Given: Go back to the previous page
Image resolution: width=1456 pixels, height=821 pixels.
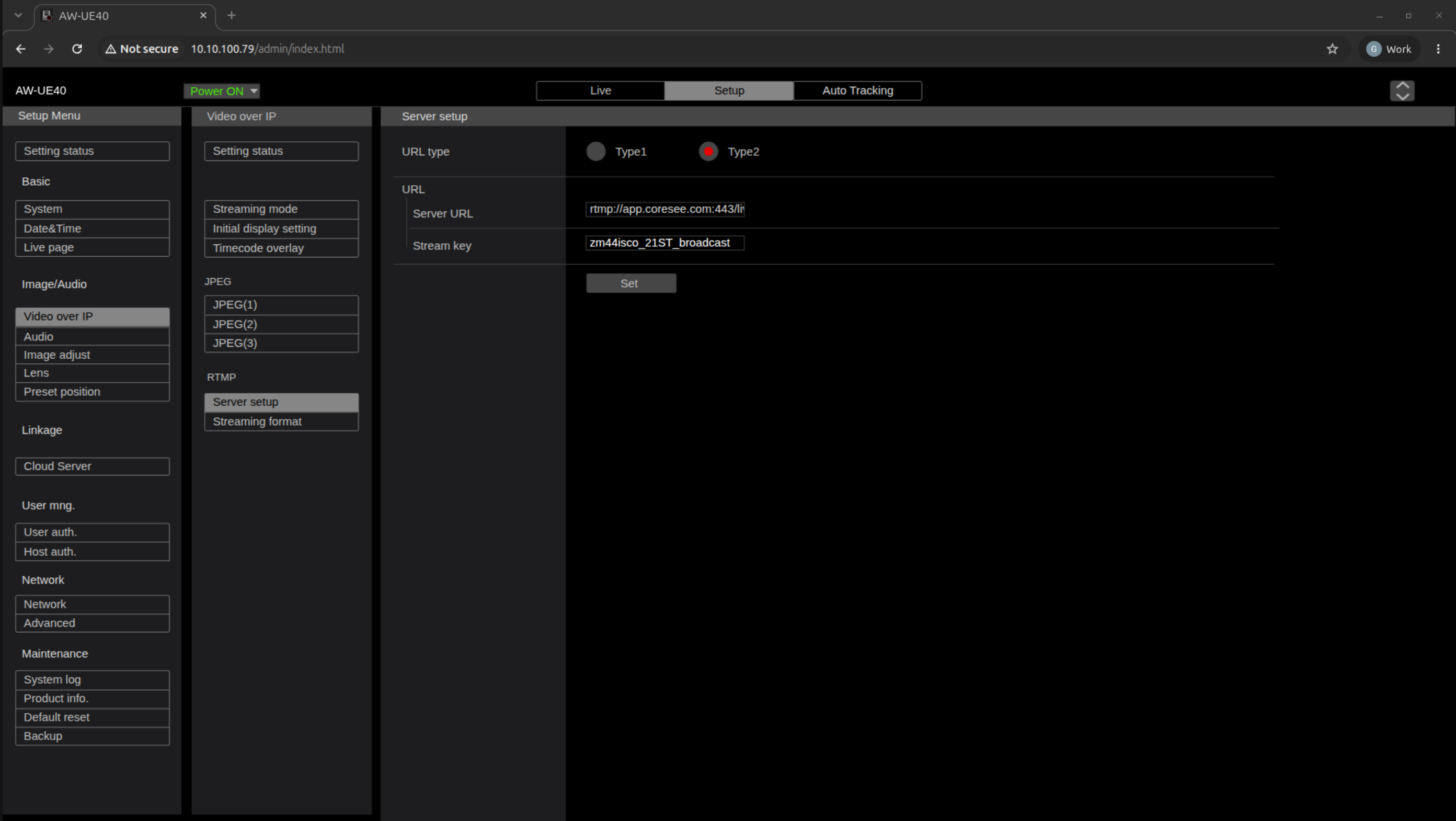Looking at the screenshot, I should coord(21,49).
